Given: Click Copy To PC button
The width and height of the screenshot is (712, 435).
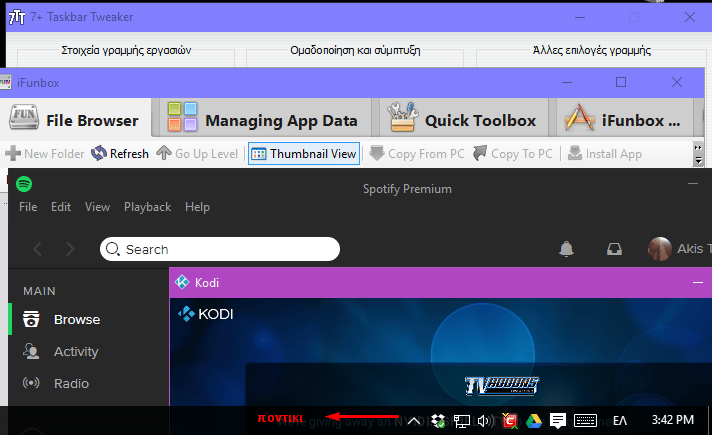Looking at the screenshot, I should pyautogui.click(x=513, y=154).
